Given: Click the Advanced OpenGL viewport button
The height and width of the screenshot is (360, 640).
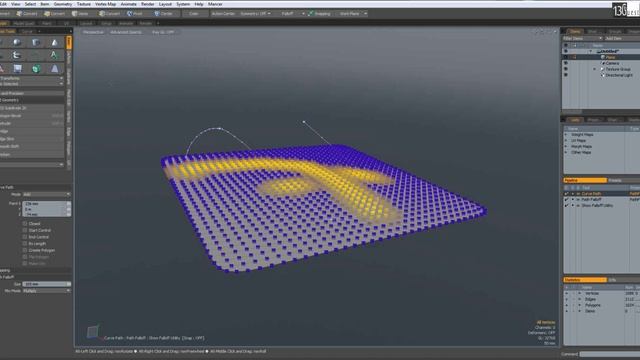Looking at the screenshot, I should click(126, 32).
